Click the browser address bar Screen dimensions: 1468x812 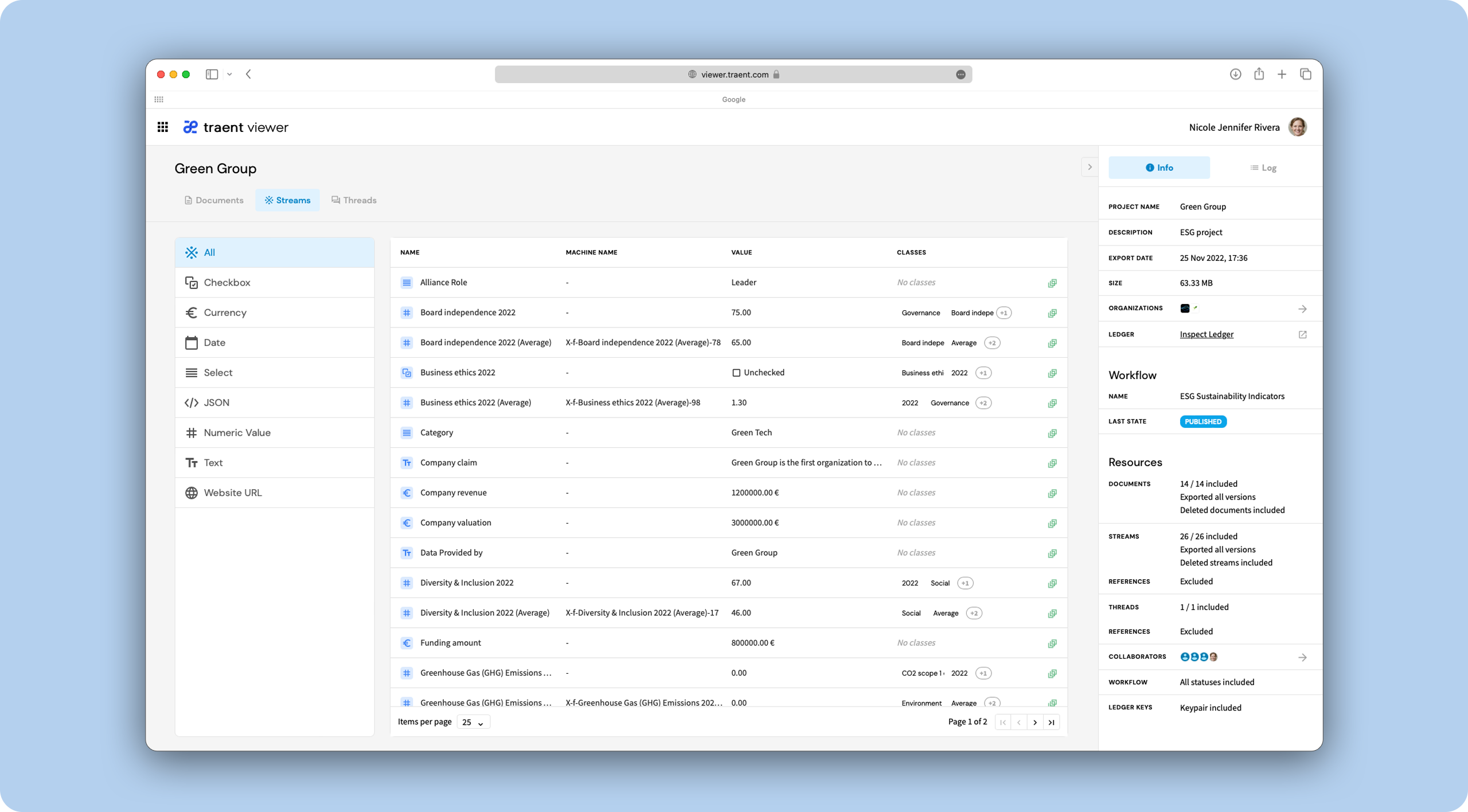click(733, 75)
